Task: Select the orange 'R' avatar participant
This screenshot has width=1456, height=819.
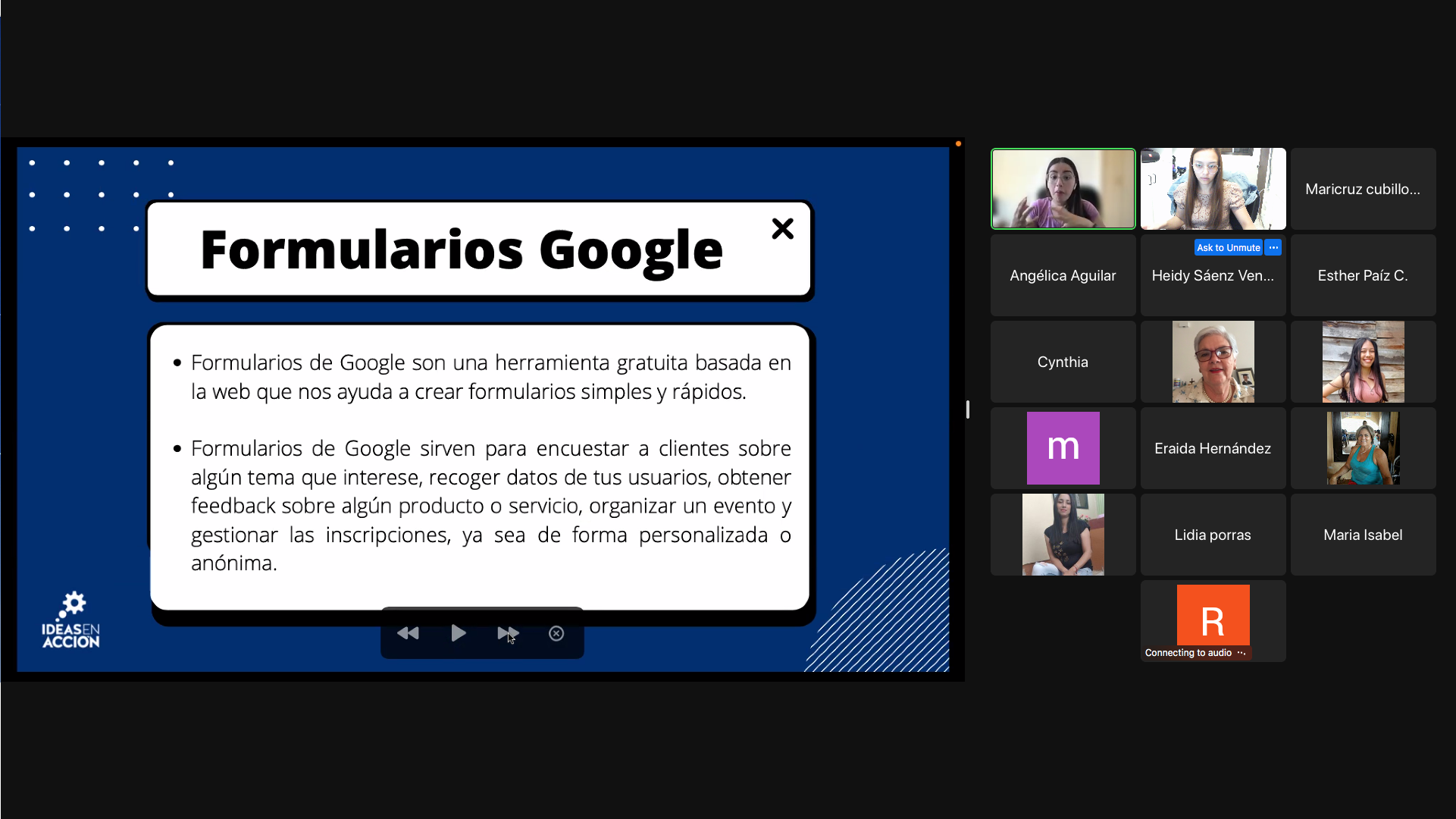Action: pyautogui.click(x=1213, y=616)
